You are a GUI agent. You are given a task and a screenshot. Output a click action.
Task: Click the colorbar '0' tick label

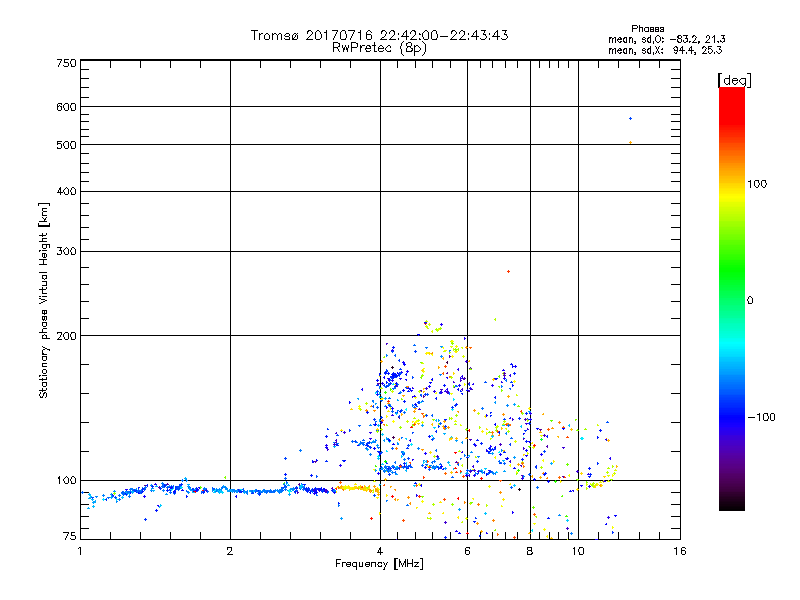click(750, 301)
